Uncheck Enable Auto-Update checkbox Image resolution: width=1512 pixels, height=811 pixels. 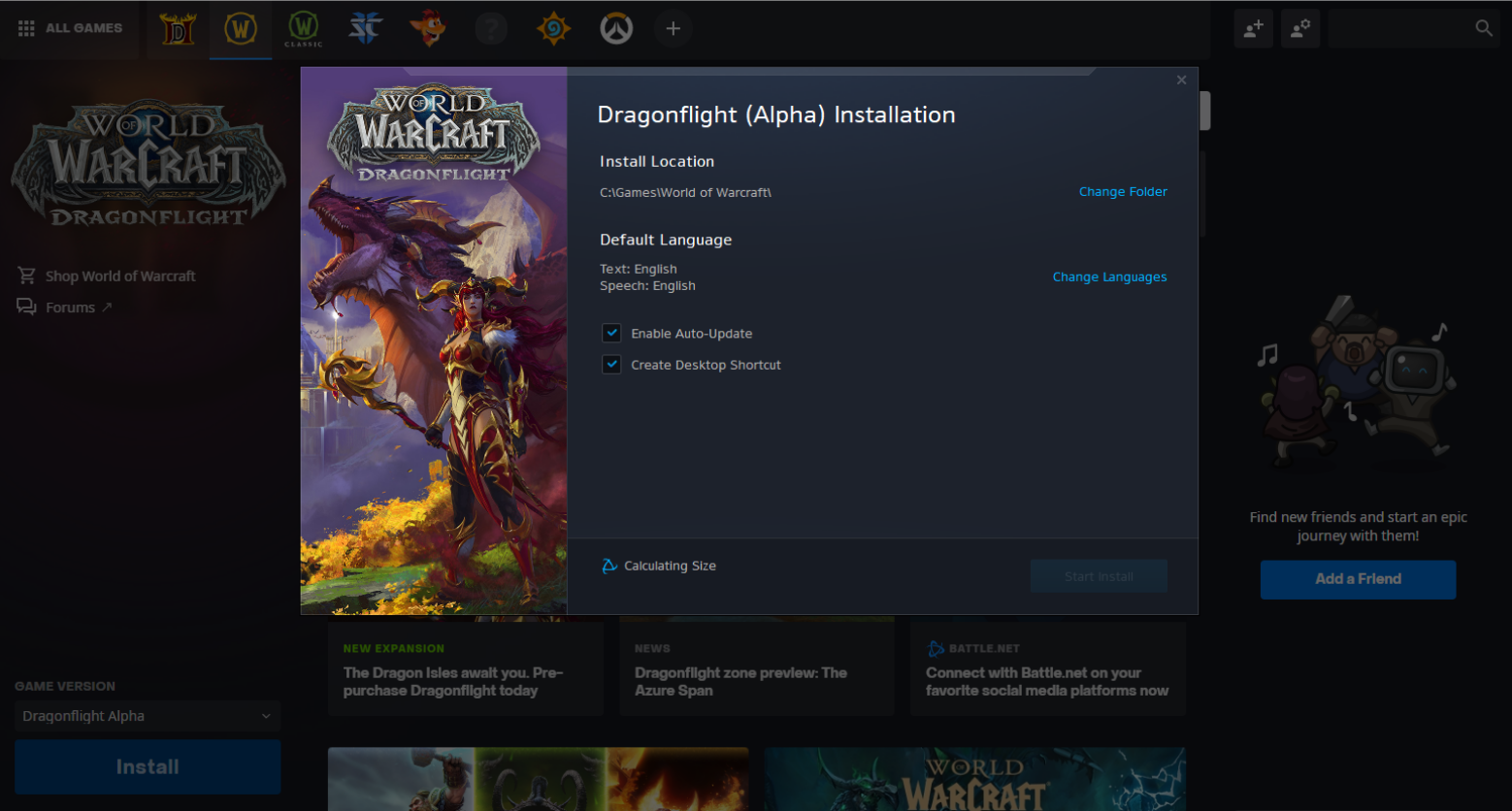click(611, 333)
